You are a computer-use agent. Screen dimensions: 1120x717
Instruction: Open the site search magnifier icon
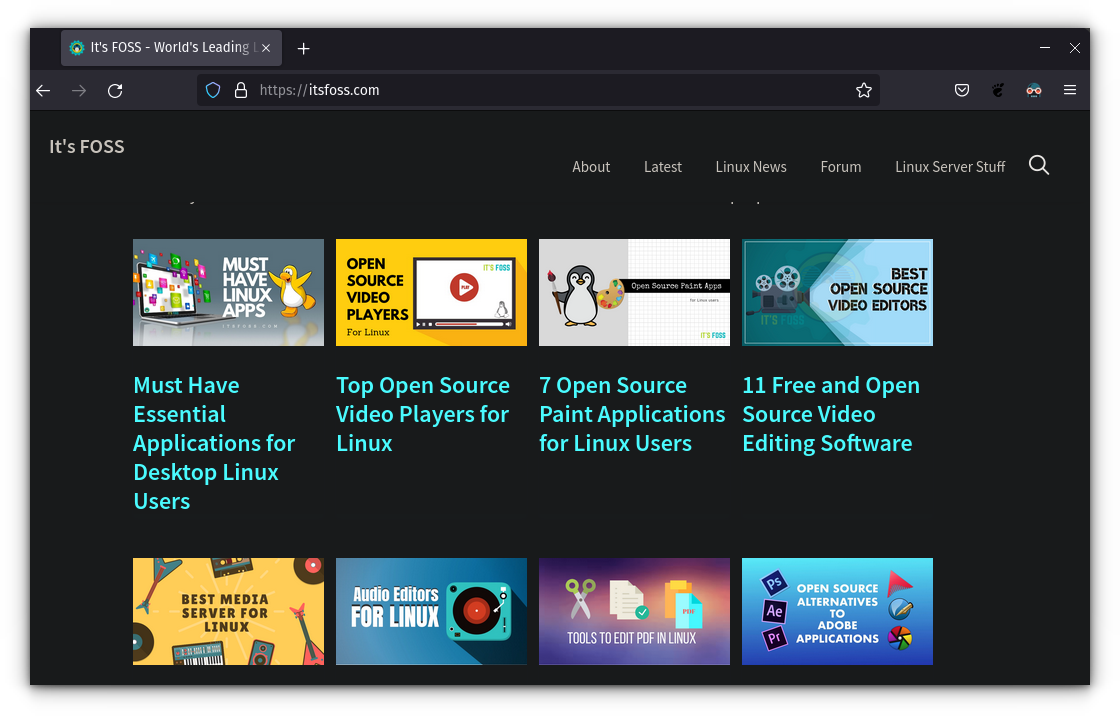click(1039, 166)
